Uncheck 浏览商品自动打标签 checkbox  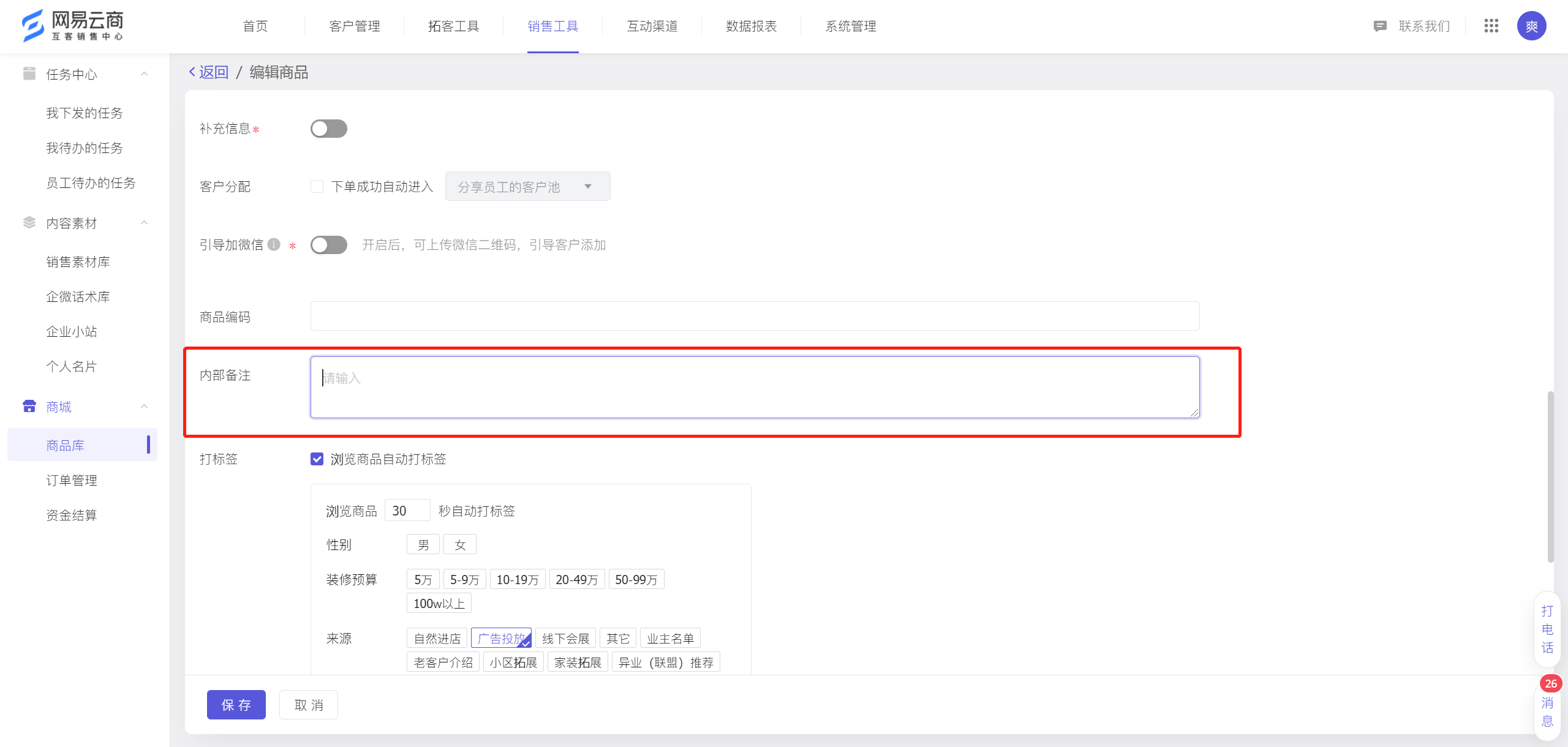317,459
